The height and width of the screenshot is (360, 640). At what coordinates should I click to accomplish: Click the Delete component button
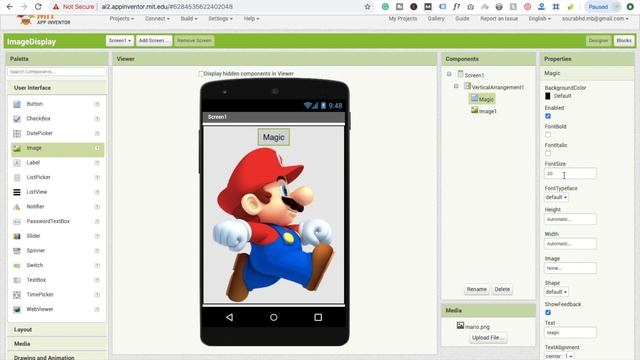502,289
